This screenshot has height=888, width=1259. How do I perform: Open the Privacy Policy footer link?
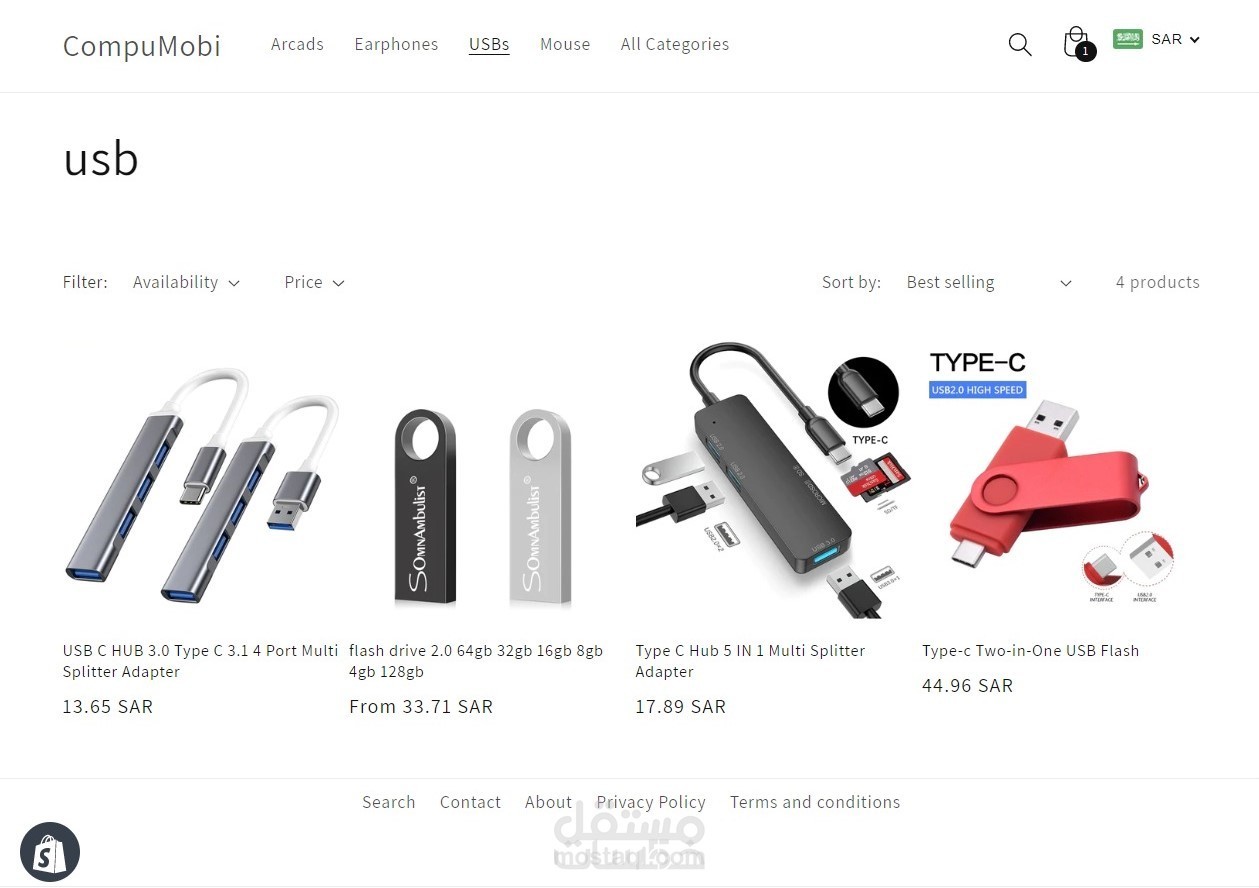point(651,802)
